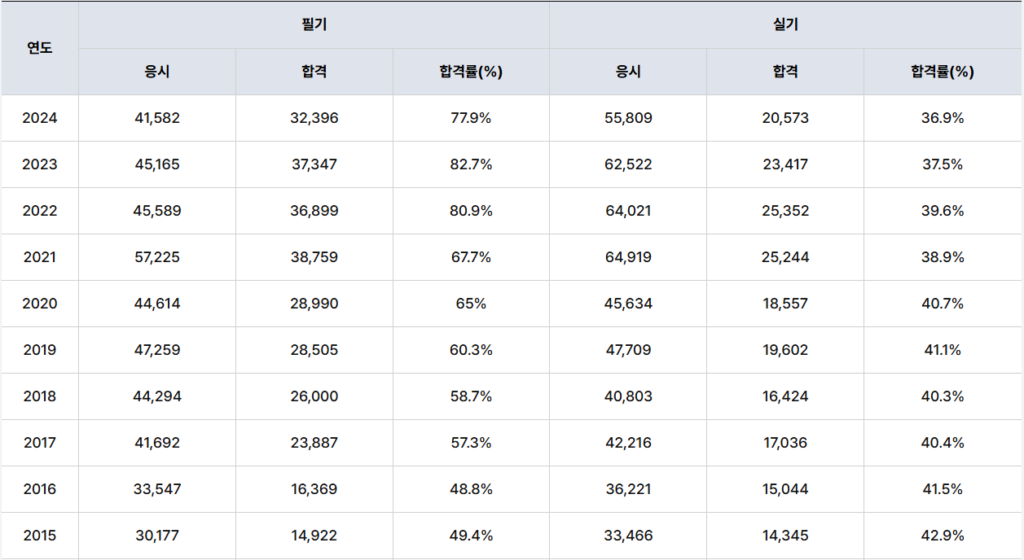Select the 필기 group header
The height and width of the screenshot is (560, 1024).
(314, 25)
